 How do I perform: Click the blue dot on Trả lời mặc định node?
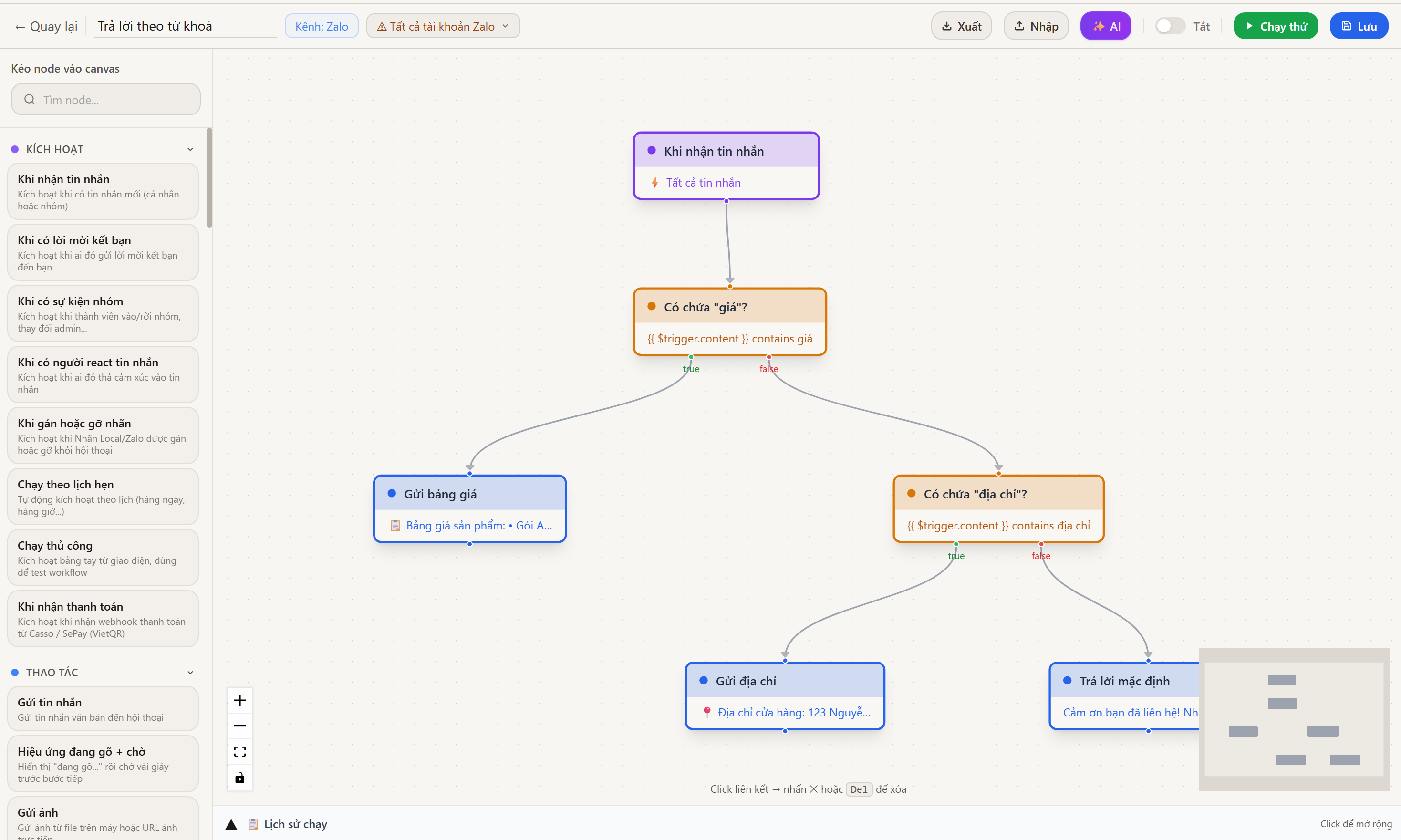tap(1067, 680)
